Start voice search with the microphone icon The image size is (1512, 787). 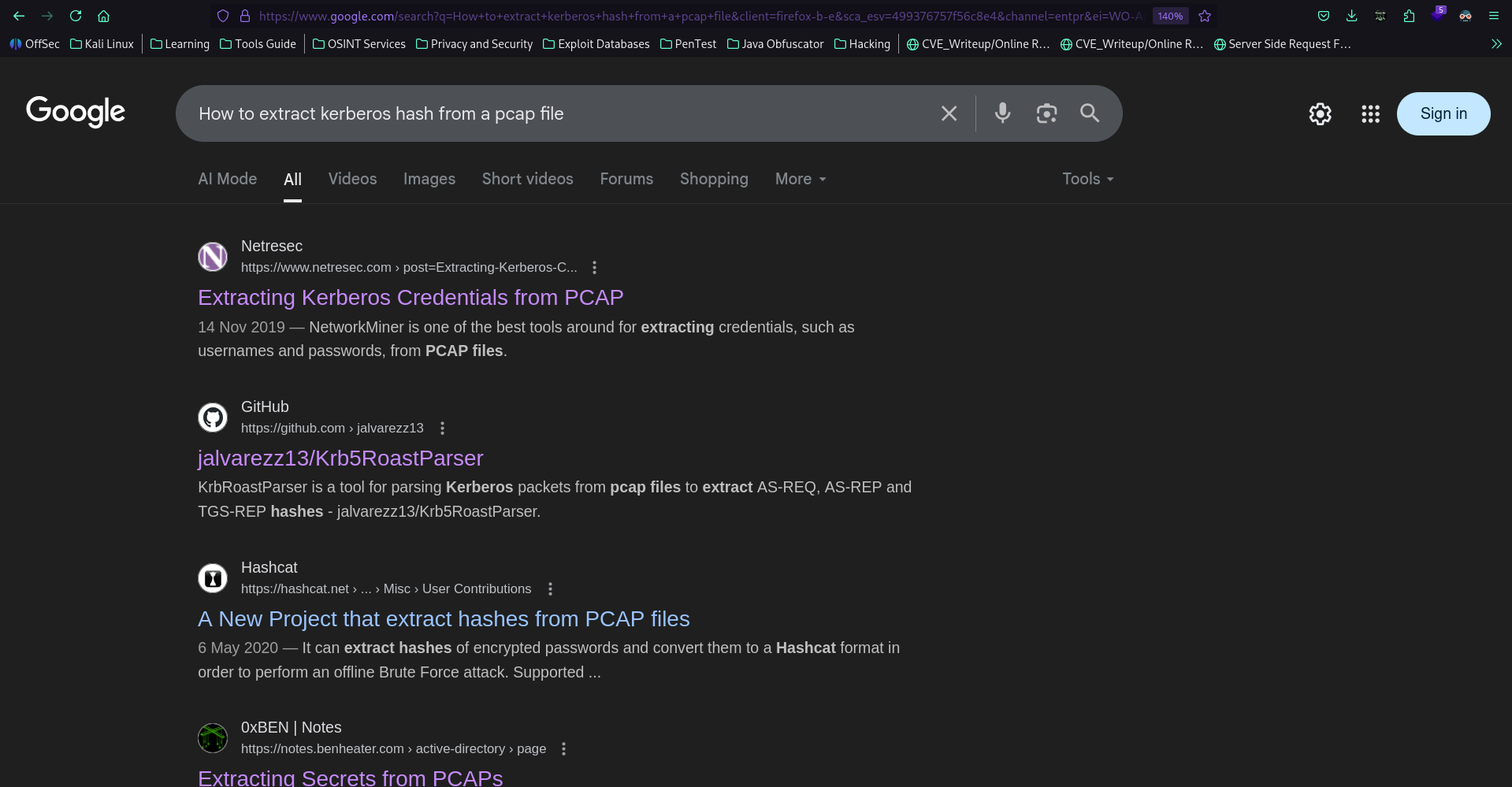click(x=1002, y=113)
